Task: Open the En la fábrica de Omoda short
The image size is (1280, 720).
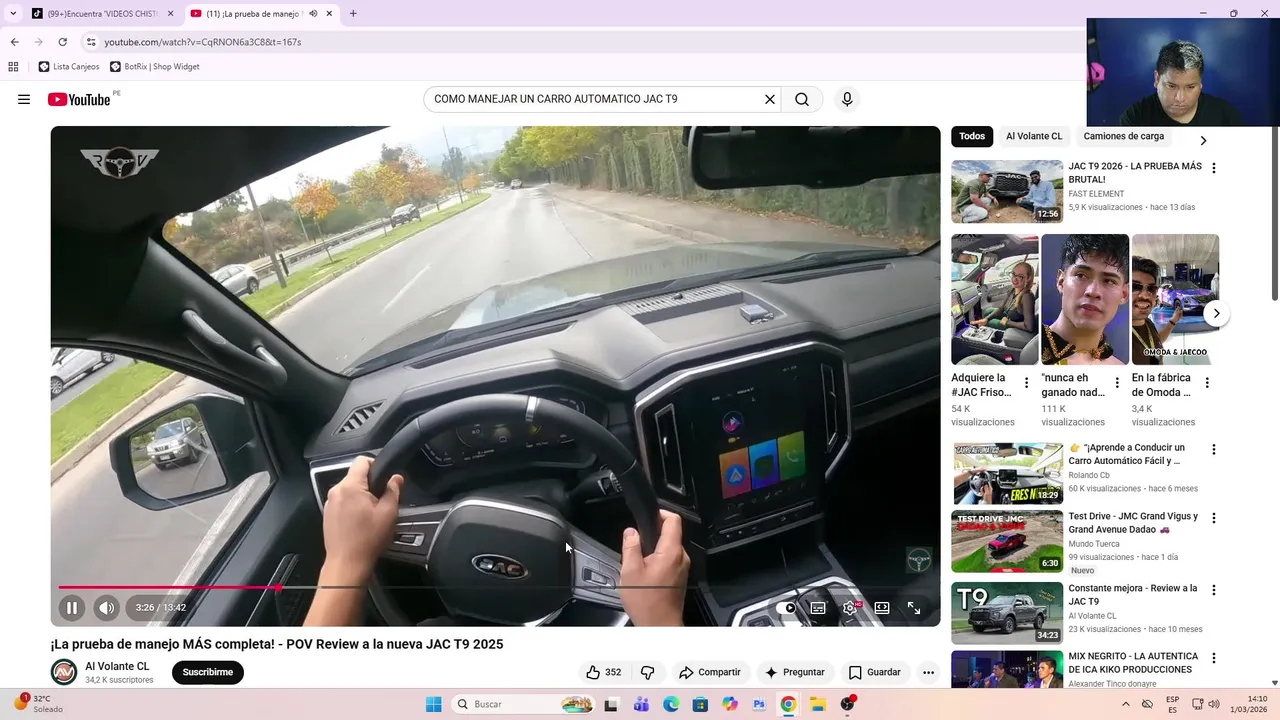Action: pos(1175,299)
